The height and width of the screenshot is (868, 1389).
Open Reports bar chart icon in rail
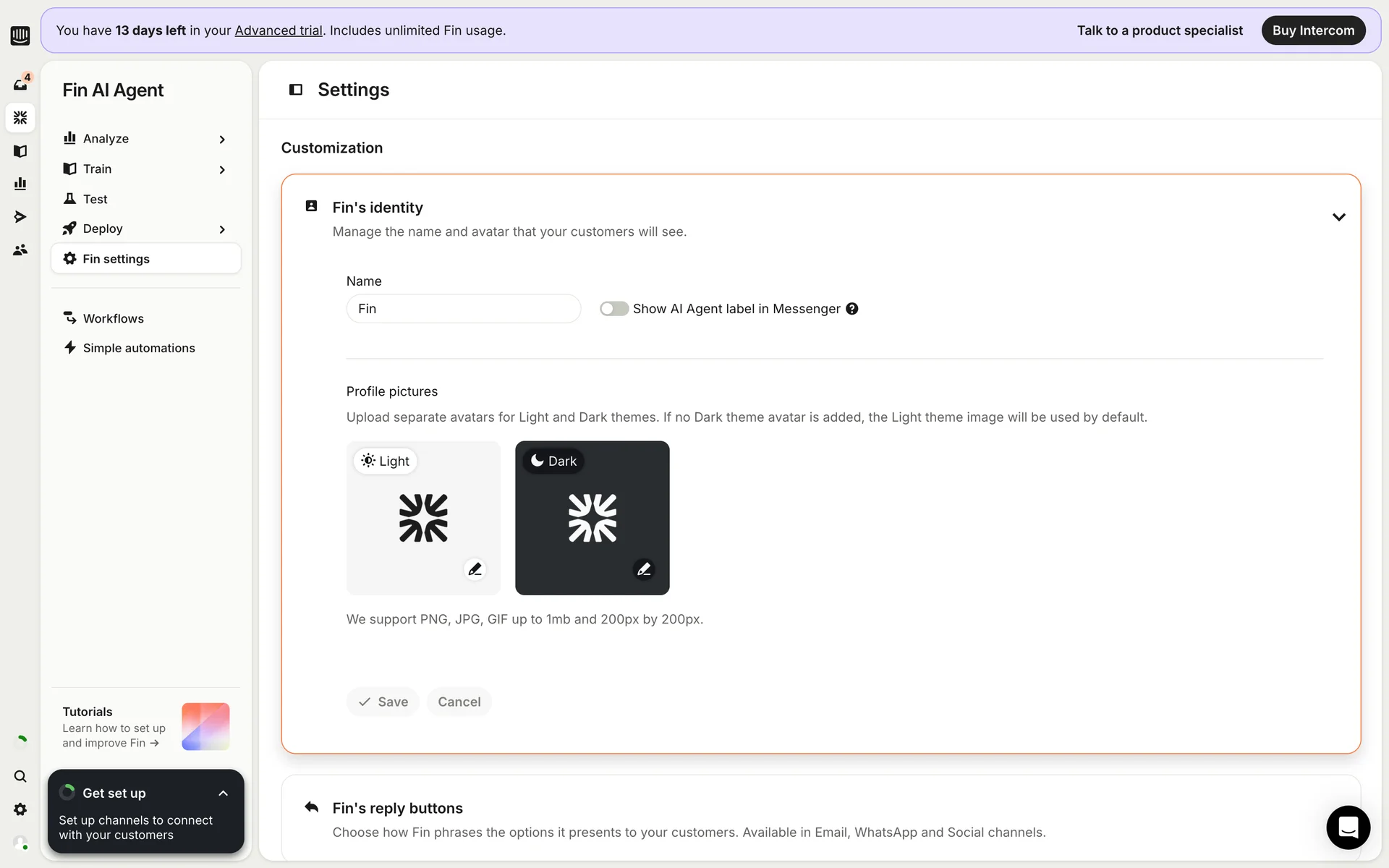[20, 184]
